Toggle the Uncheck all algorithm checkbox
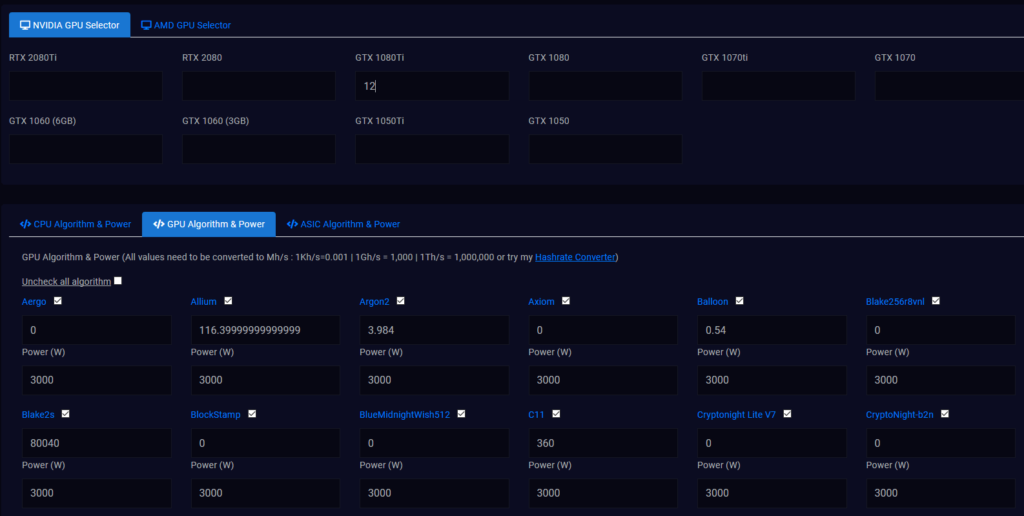 (x=118, y=281)
